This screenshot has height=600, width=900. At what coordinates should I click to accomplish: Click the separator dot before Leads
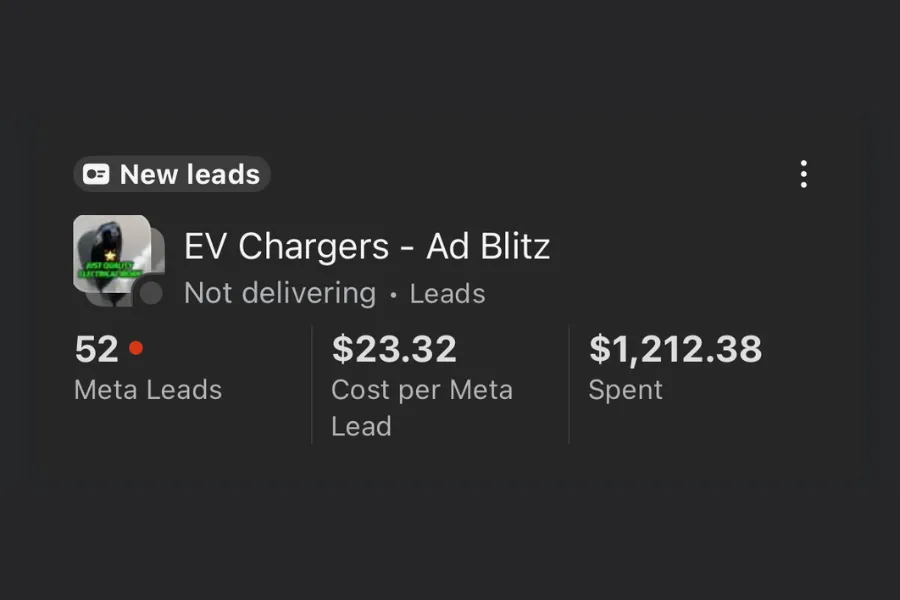(x=393, y=295)
